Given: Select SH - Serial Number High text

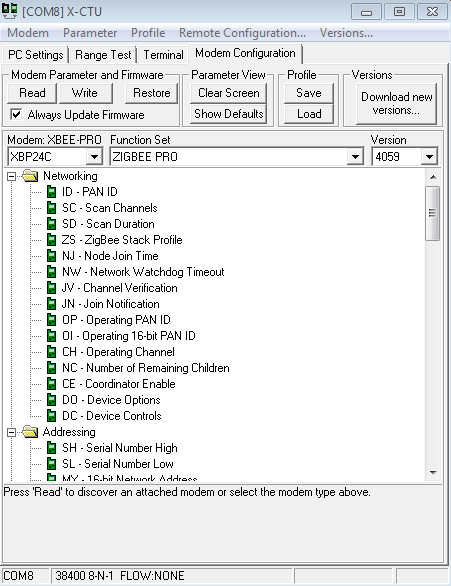Looking at the screenshot, I should pyautogui.click(x=120, y=448).
